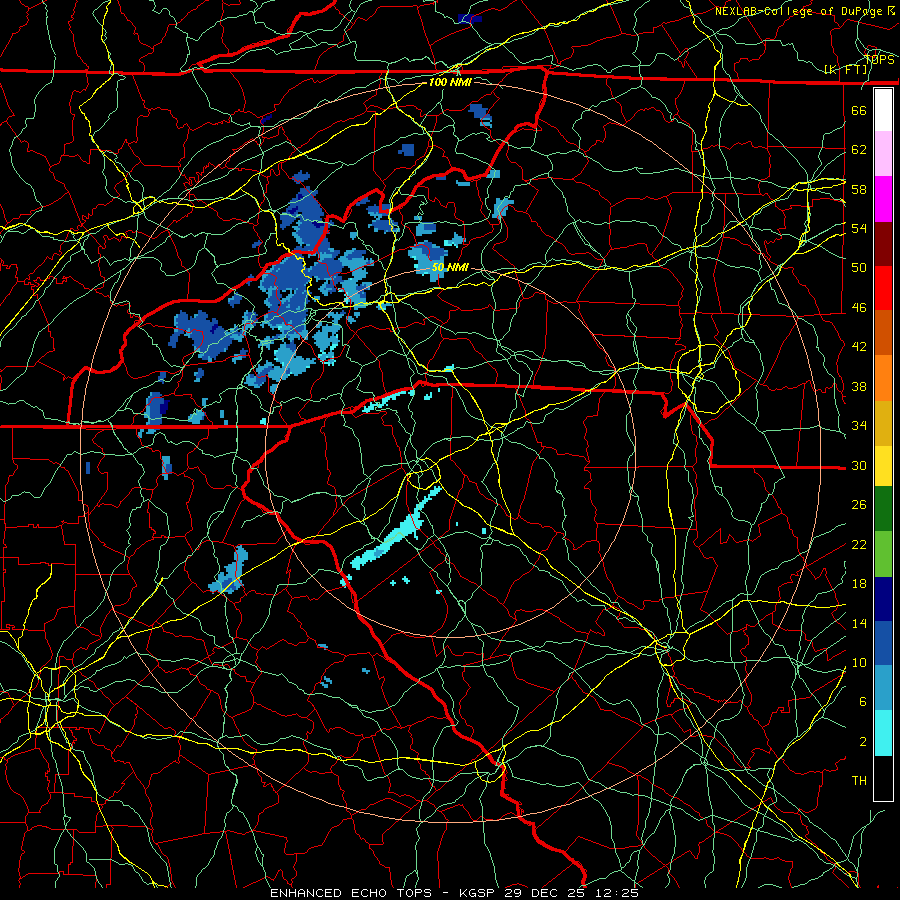
Task: Select the gold legend color block
Action: 883,423
